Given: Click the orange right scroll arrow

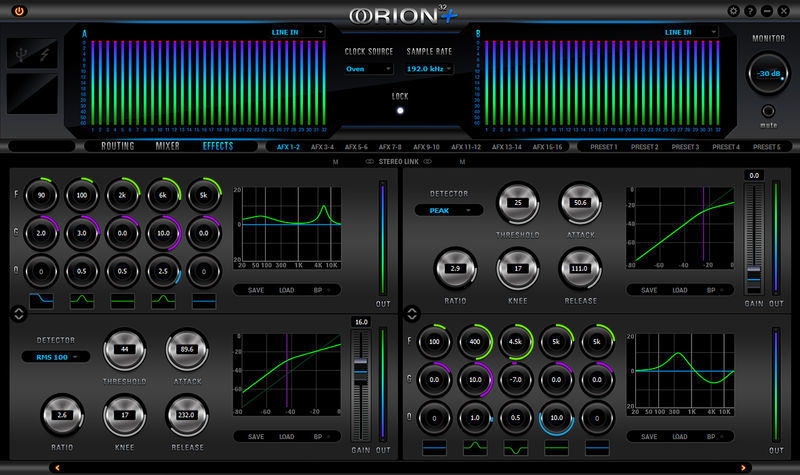Looking at the screenshot, I should pos(743,467).
